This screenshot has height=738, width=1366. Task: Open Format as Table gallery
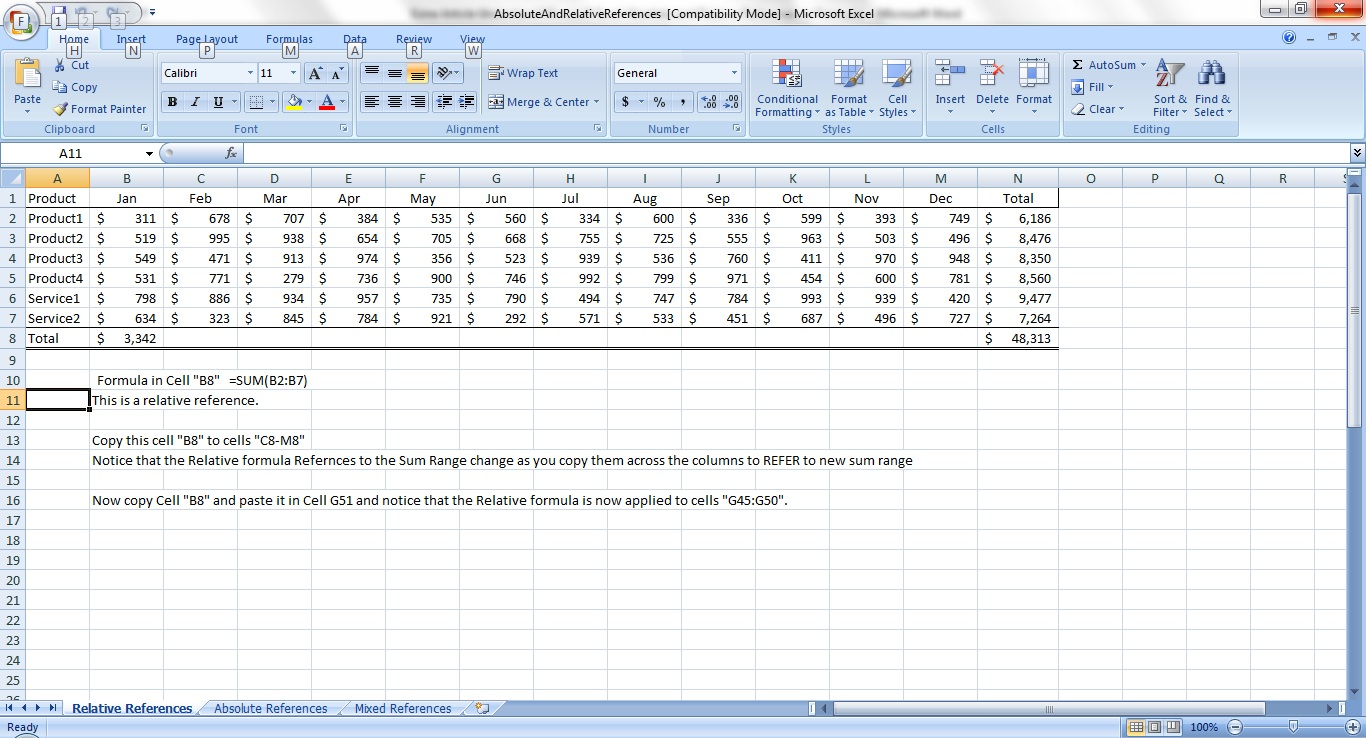849,88
